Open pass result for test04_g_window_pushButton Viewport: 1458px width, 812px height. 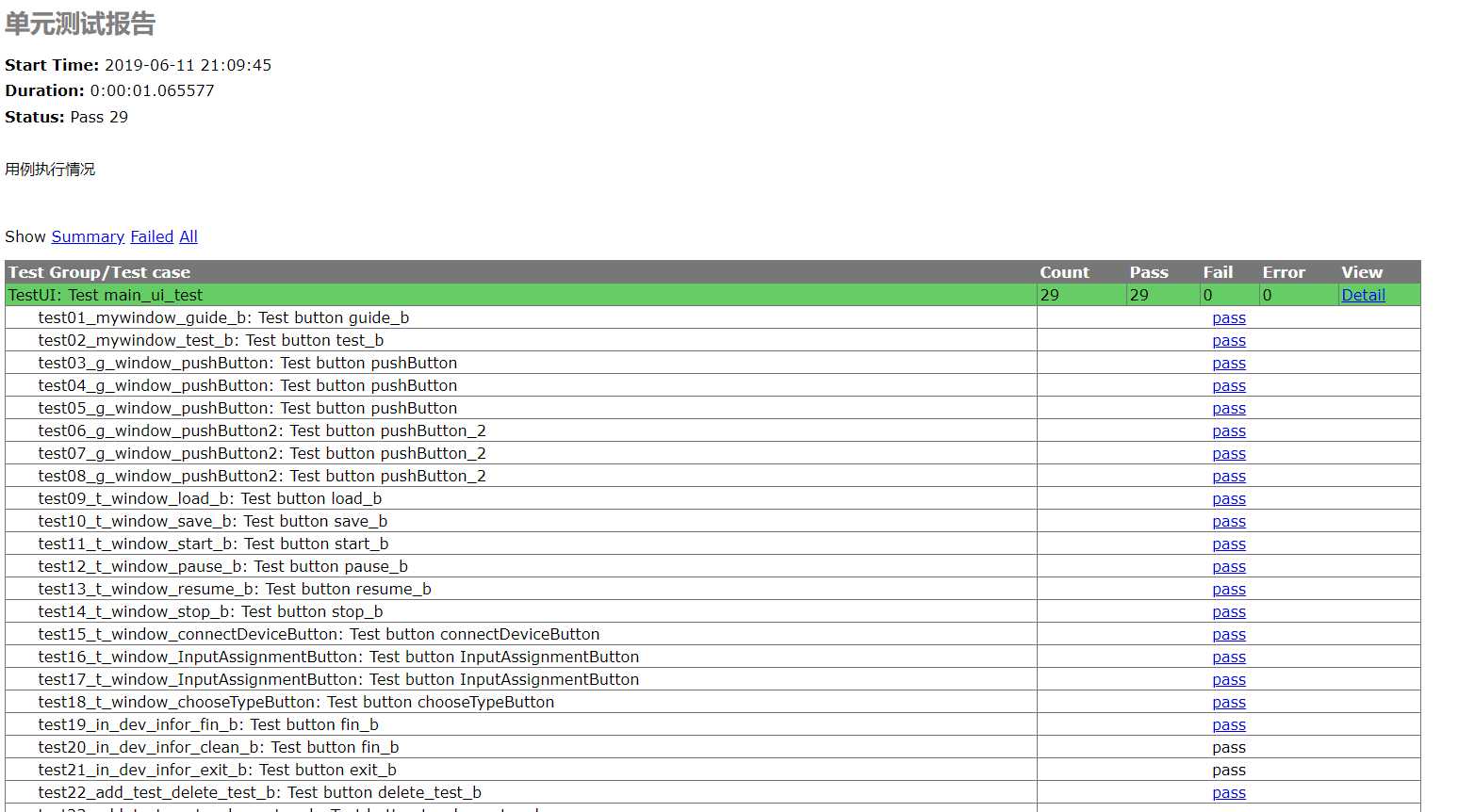coord(1229,385)
